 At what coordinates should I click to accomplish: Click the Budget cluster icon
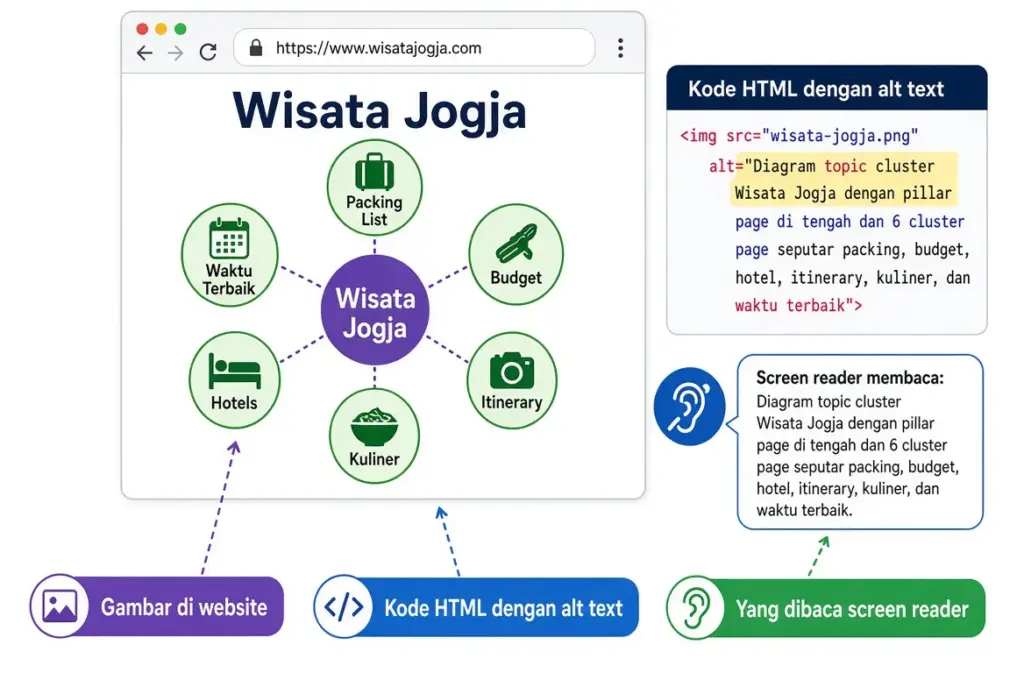[x=517, y=244]
